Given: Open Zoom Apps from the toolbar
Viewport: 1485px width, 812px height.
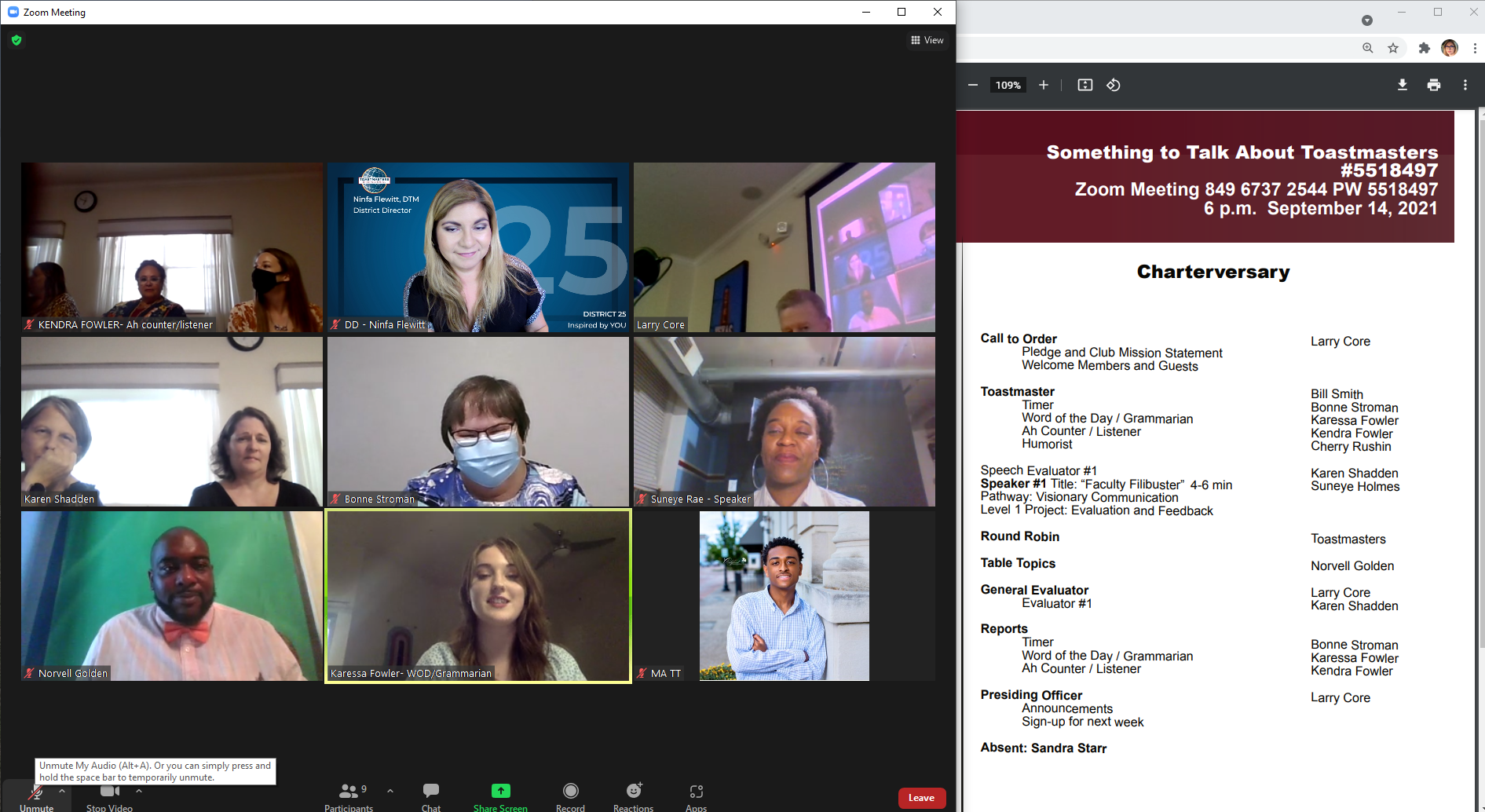Looking at the screenshot, I should tap(696, 795).
